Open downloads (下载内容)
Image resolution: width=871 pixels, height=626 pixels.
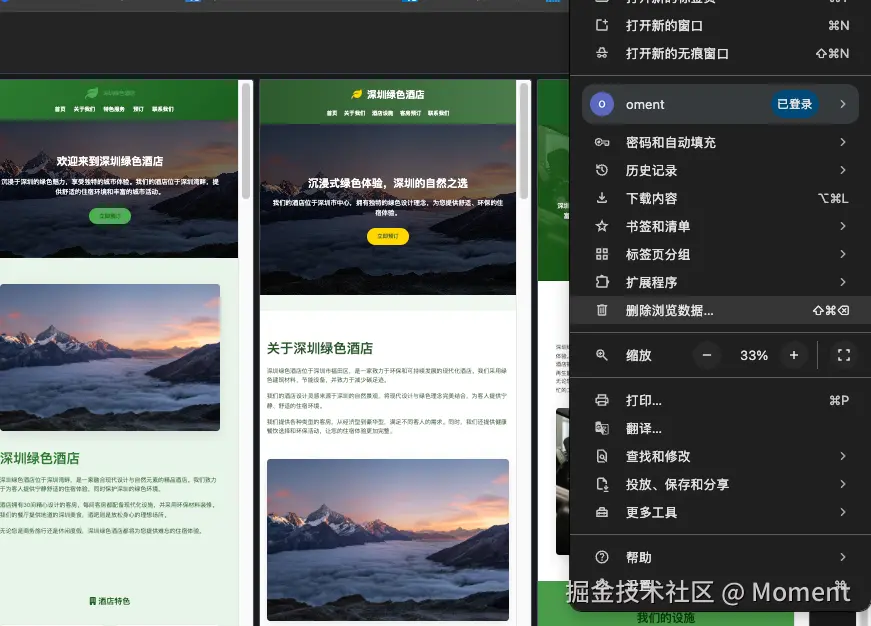[720, 198]
